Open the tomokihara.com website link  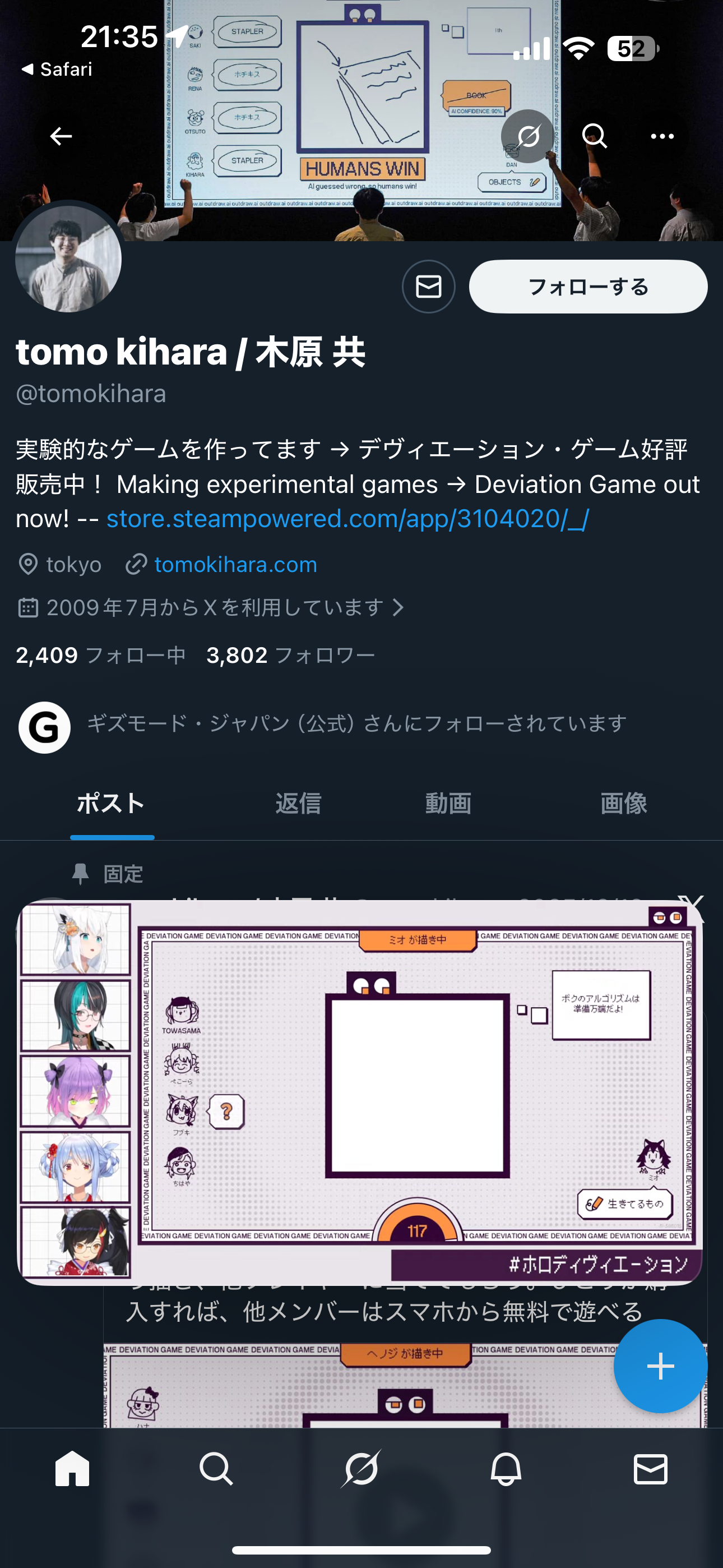click(235, 564)
